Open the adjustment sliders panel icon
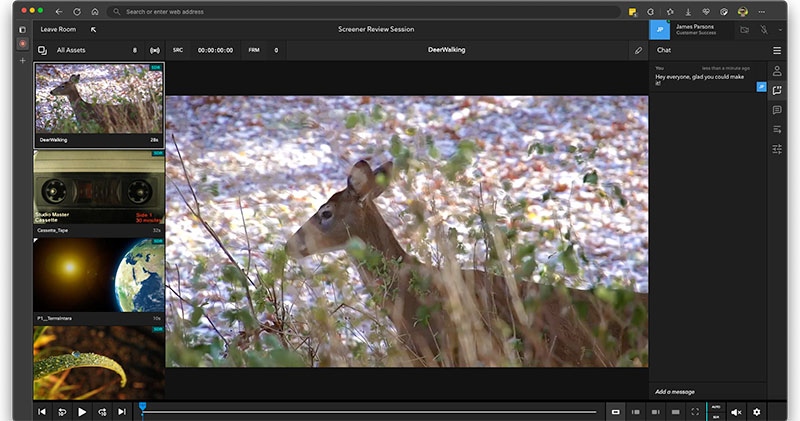The width and height of the screenshot is (800, 421). coord(777,149)
